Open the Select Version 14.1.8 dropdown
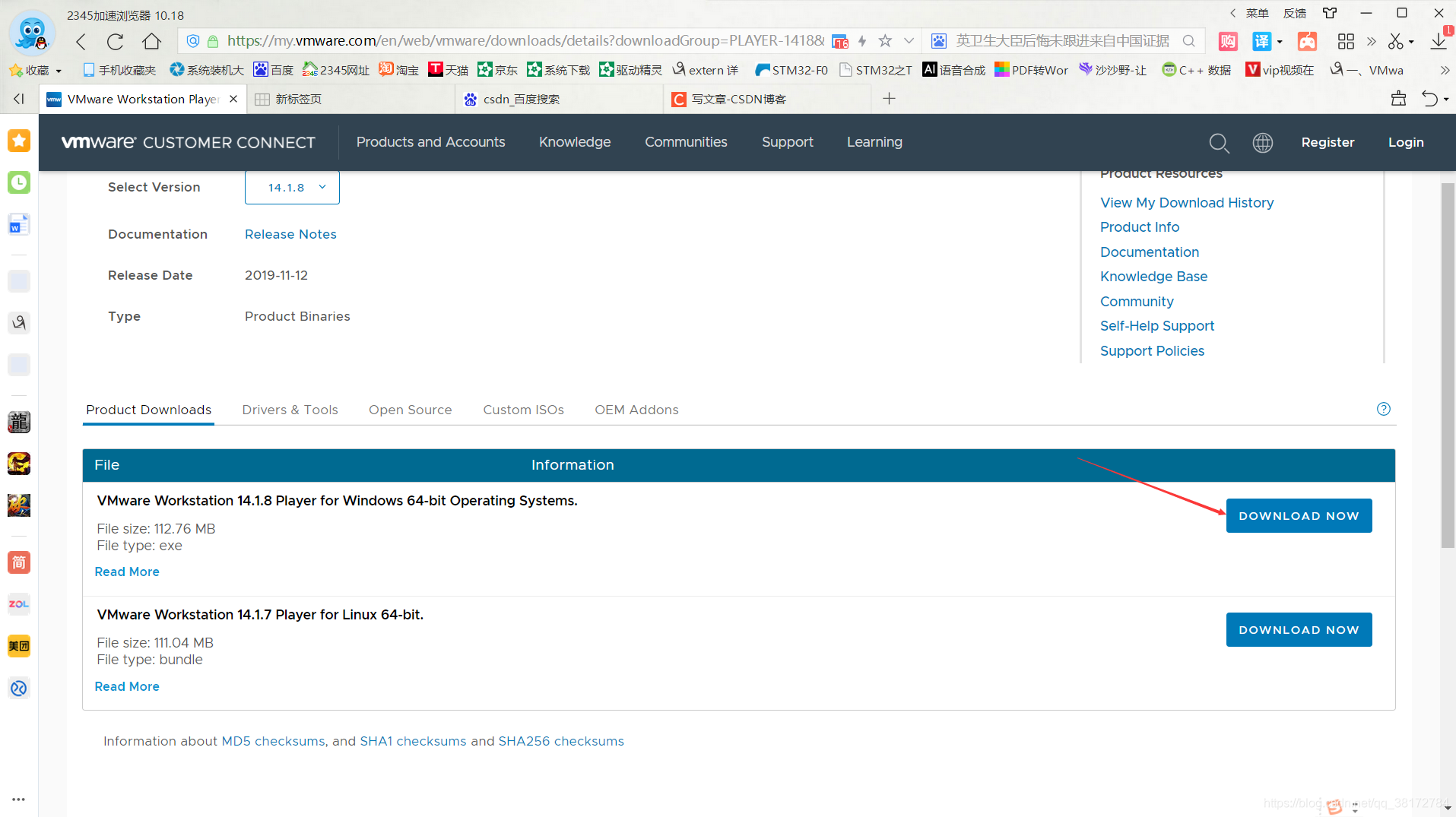 292,188
